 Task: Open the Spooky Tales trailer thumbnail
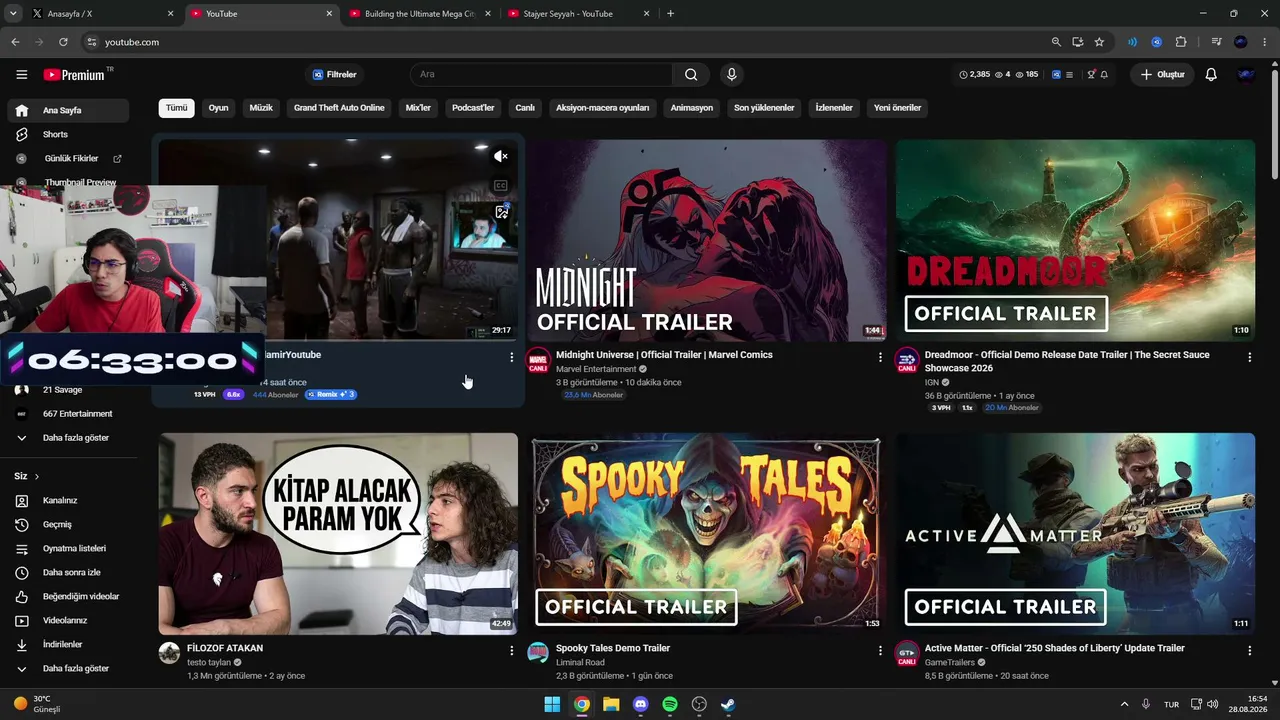click(707, 534)
